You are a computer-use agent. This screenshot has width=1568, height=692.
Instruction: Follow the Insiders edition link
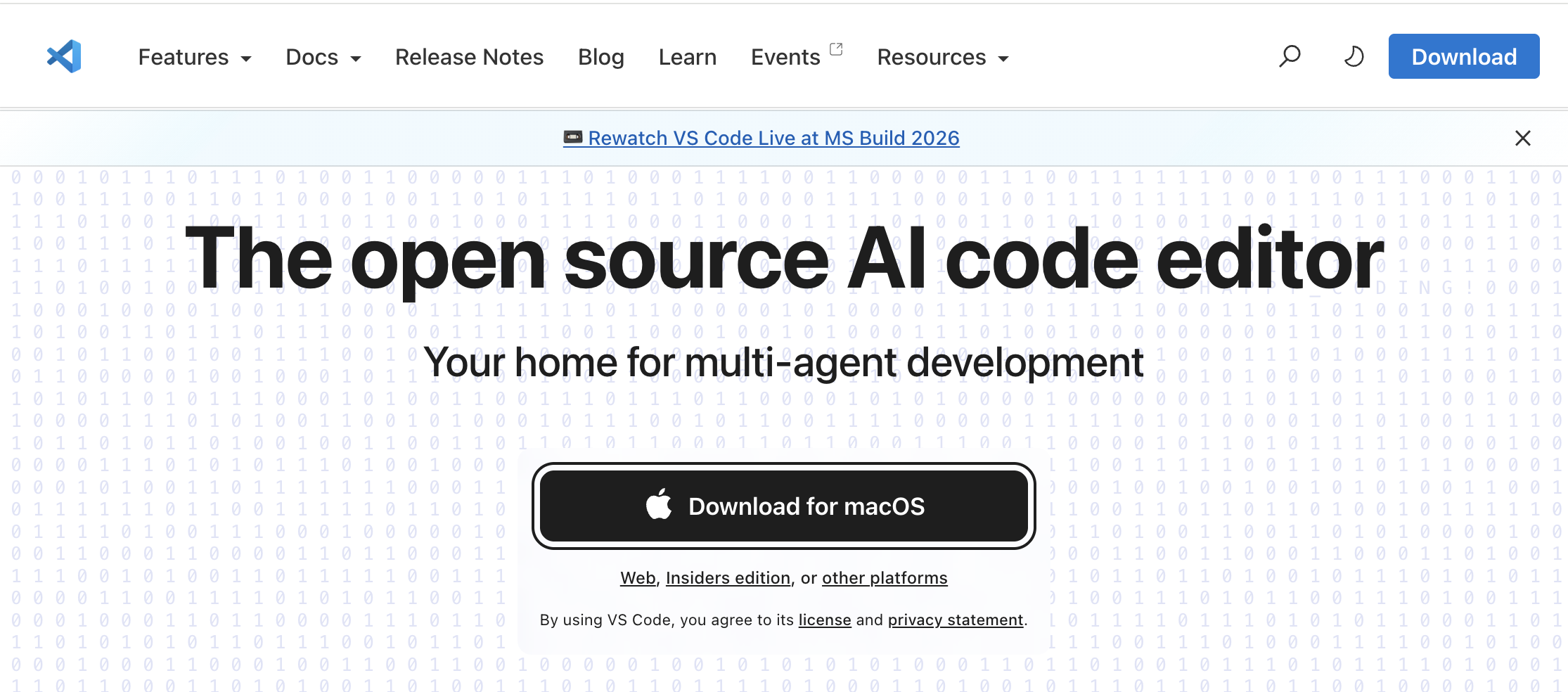point(728,578)
